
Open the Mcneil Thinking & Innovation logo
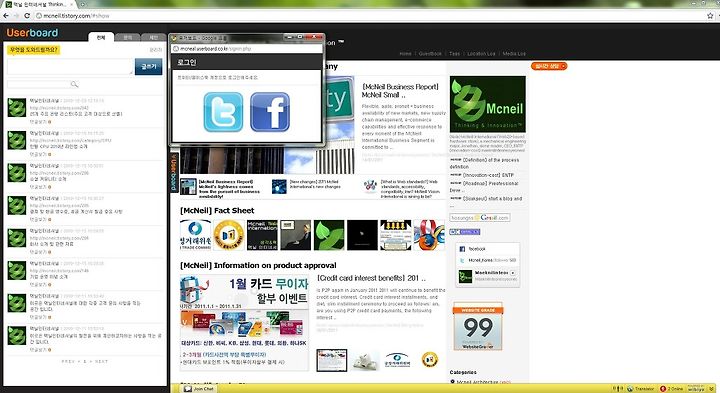coord(488,104)
